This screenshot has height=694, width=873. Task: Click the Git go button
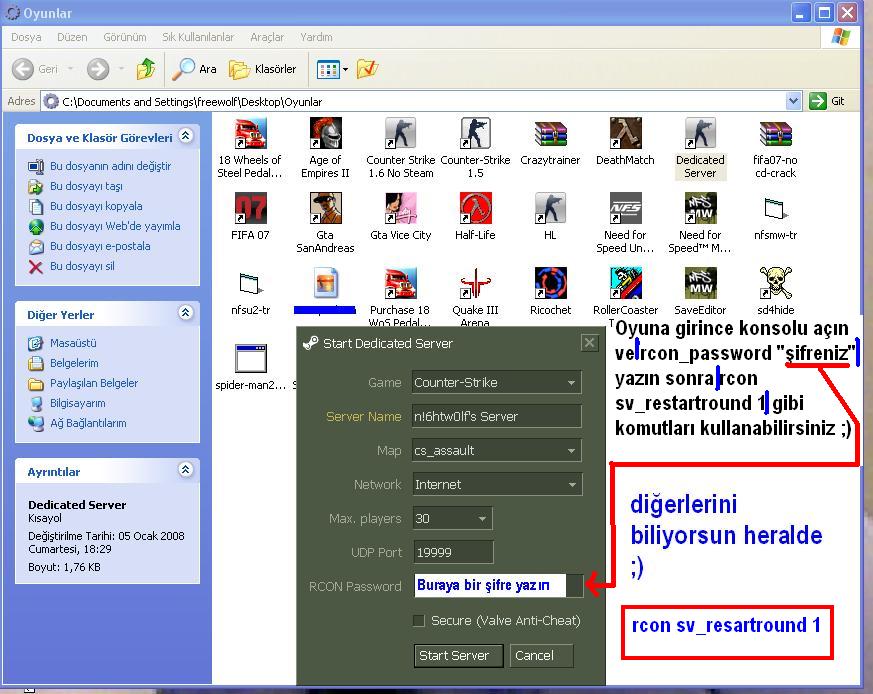pyautogui.click(x=827, y=101)
